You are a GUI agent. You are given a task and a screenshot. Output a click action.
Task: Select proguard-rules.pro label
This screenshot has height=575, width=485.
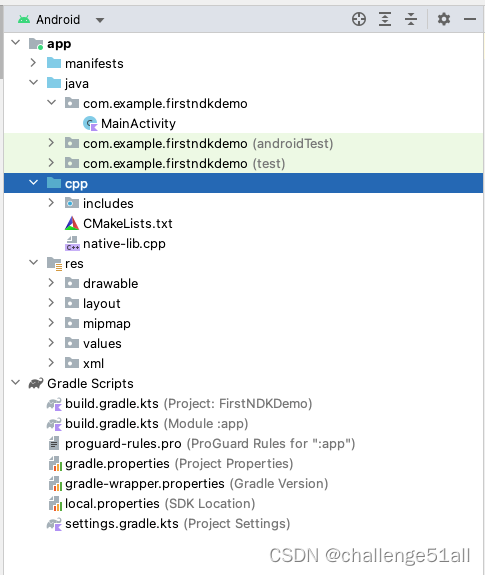123,444
